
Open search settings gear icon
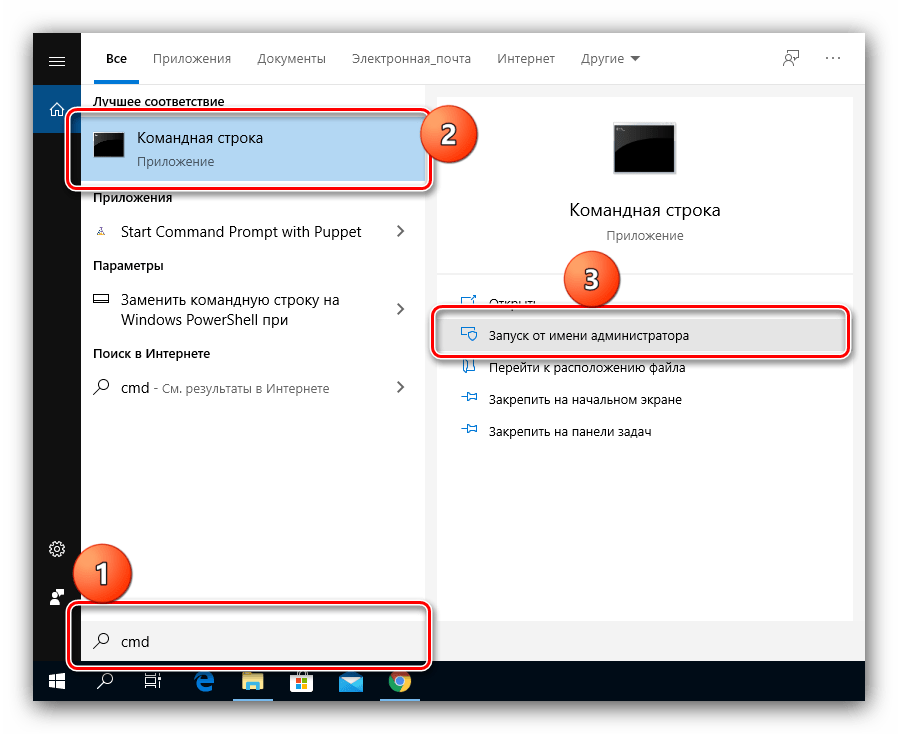pyautogui.click(x=57, y=549)
